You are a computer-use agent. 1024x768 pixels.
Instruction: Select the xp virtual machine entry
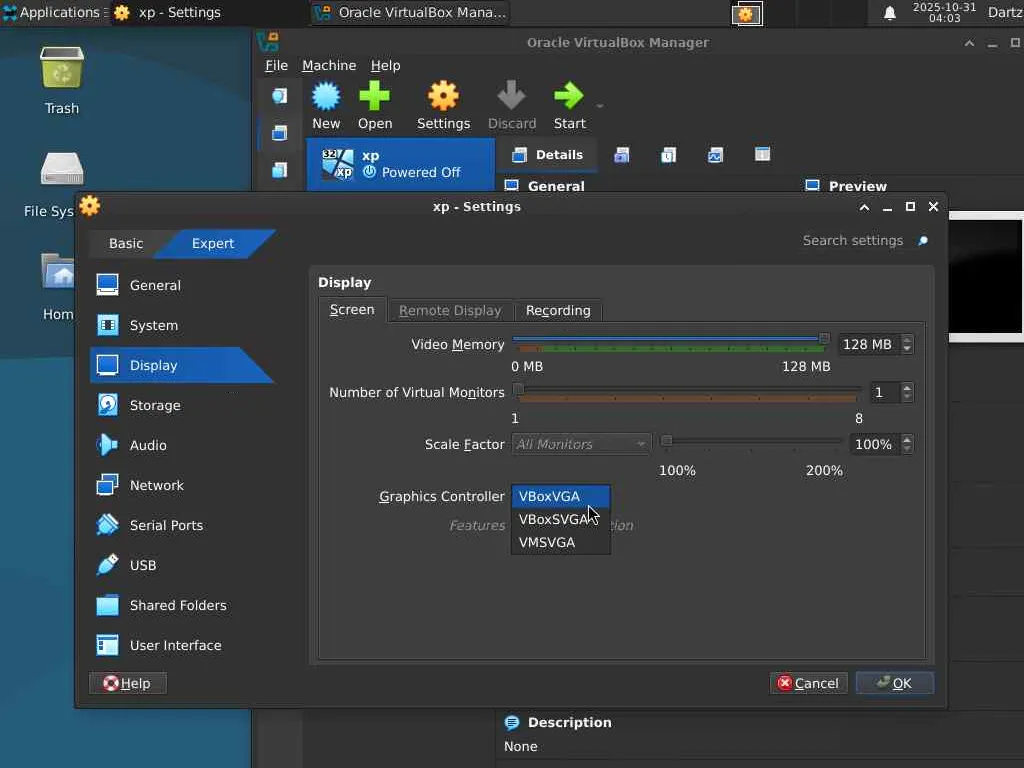tap(401, 164)
